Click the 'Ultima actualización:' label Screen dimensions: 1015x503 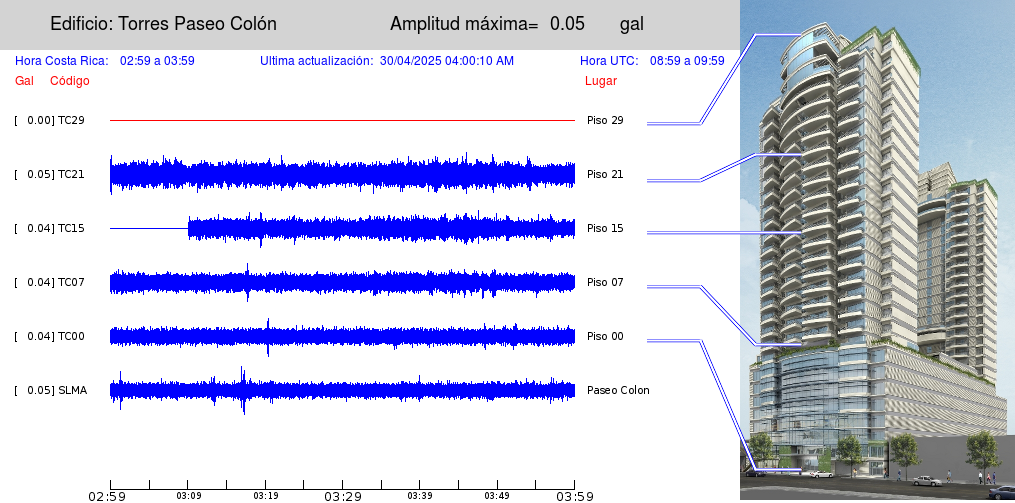317,61
